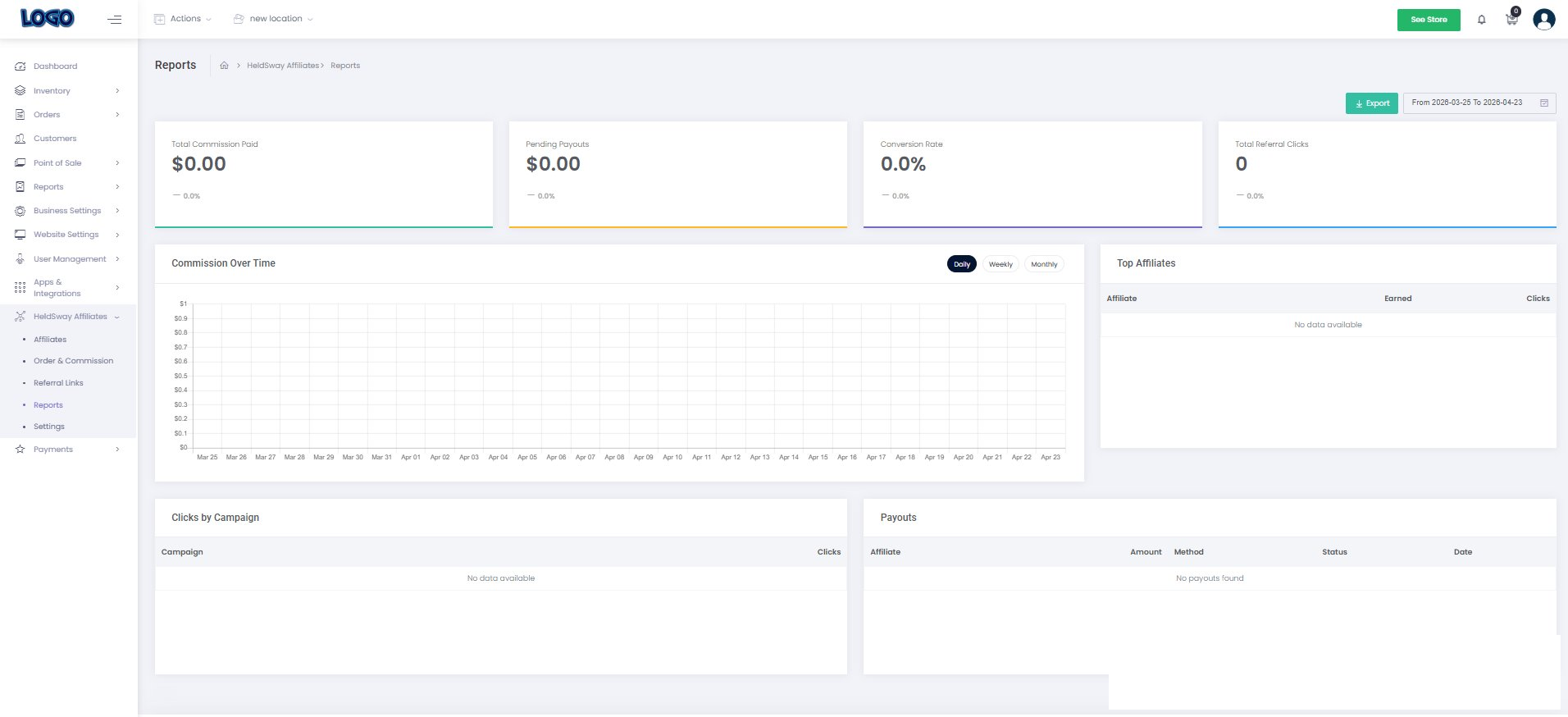Click the Reports breadcrumb link

(345, 66)
